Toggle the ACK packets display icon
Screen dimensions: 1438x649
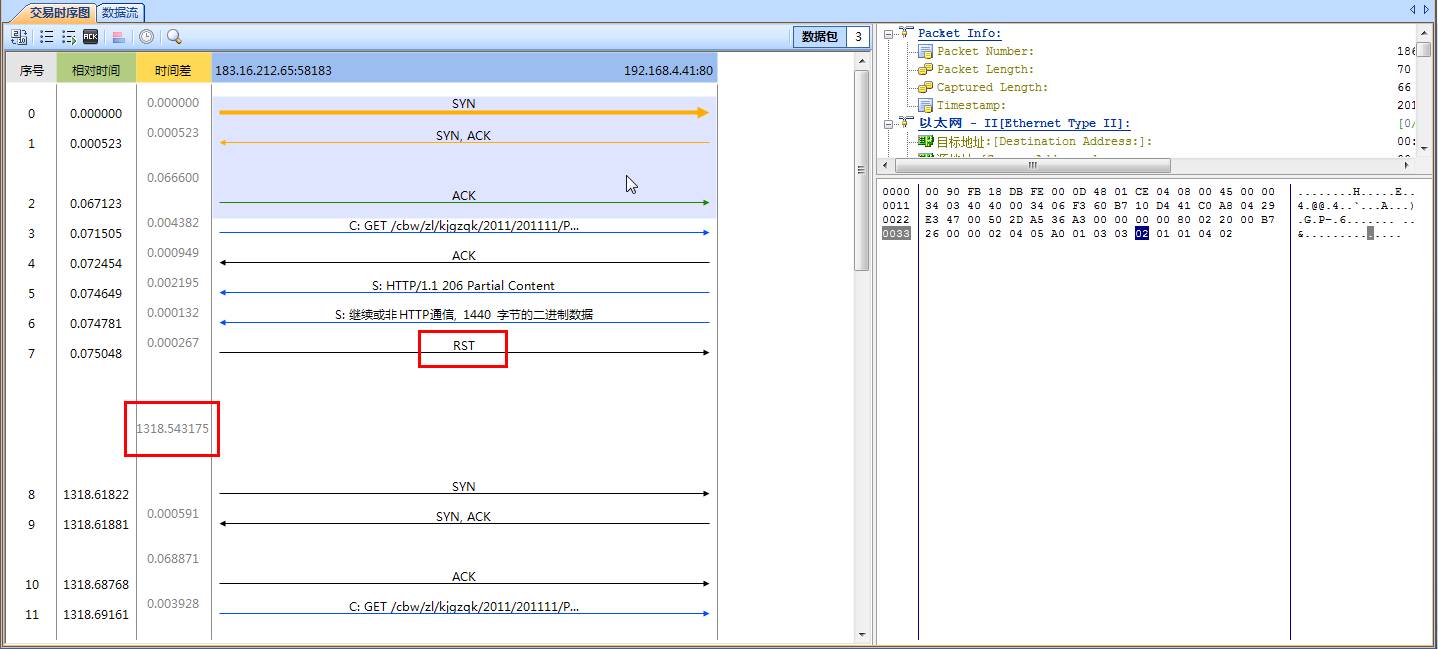(x=90, y=37)
